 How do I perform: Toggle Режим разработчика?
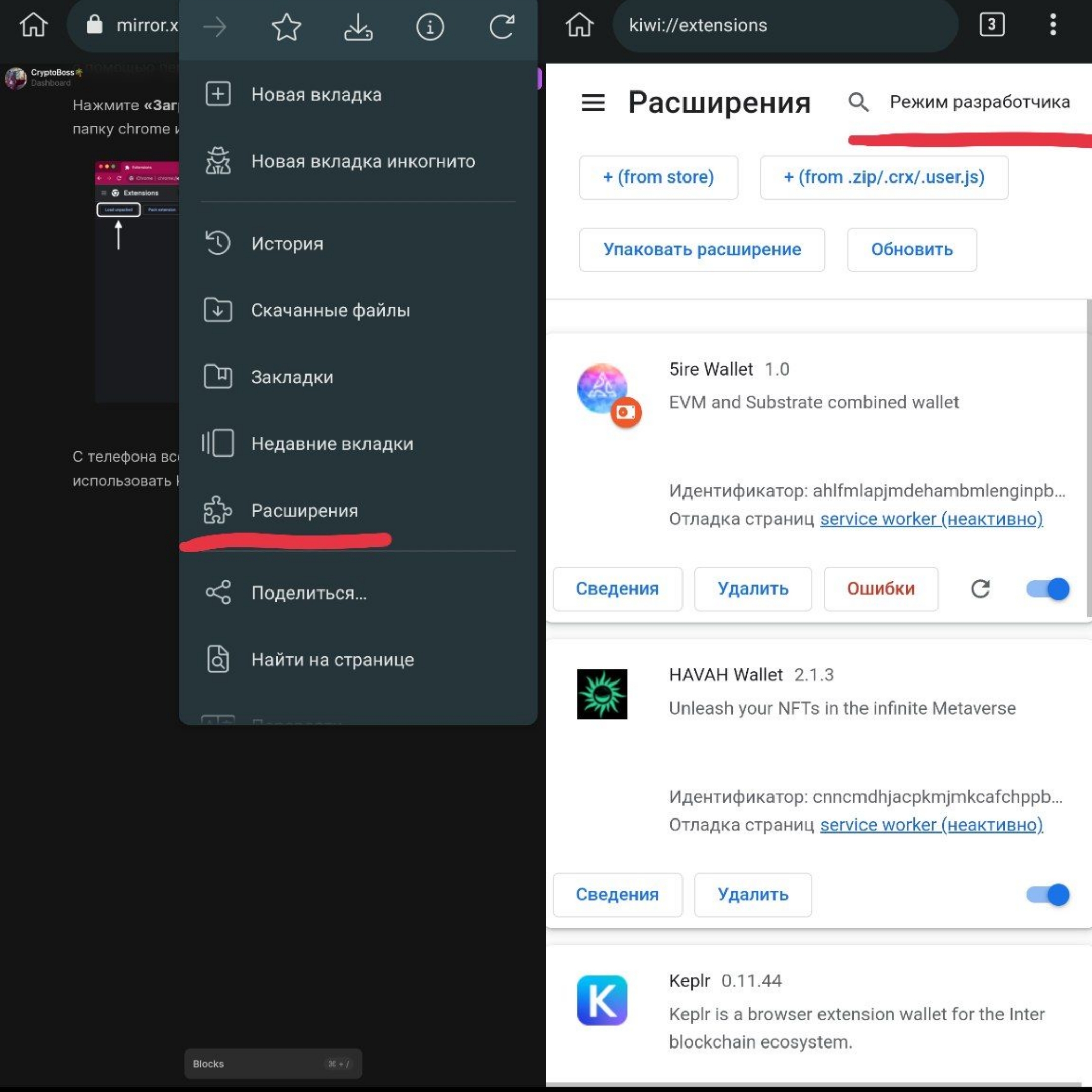(980, 102)
